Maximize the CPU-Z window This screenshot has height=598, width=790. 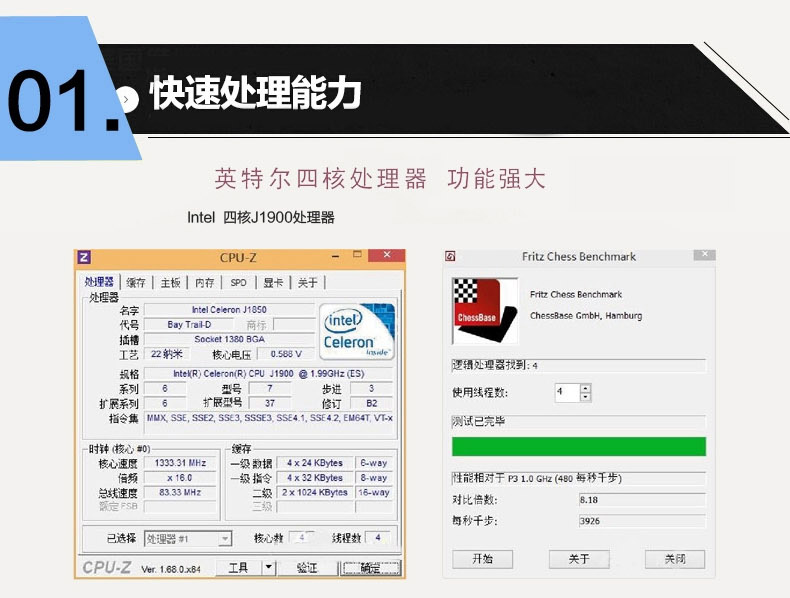pos(357,255)
